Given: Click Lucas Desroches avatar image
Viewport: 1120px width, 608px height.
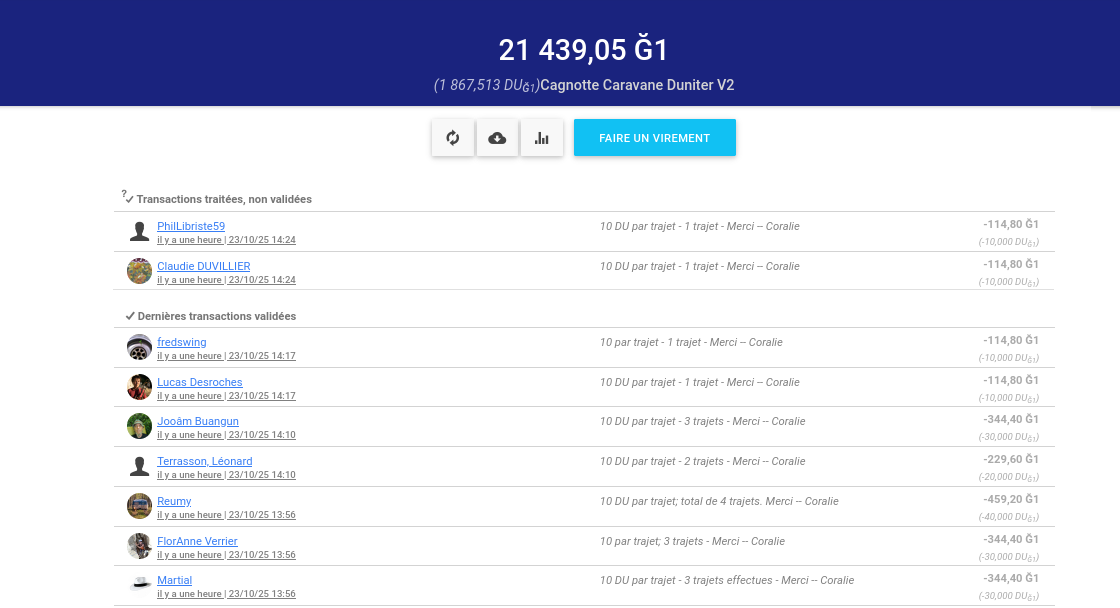Looking at the screenshot, I should pyautogui.click(x=139, y=387).
